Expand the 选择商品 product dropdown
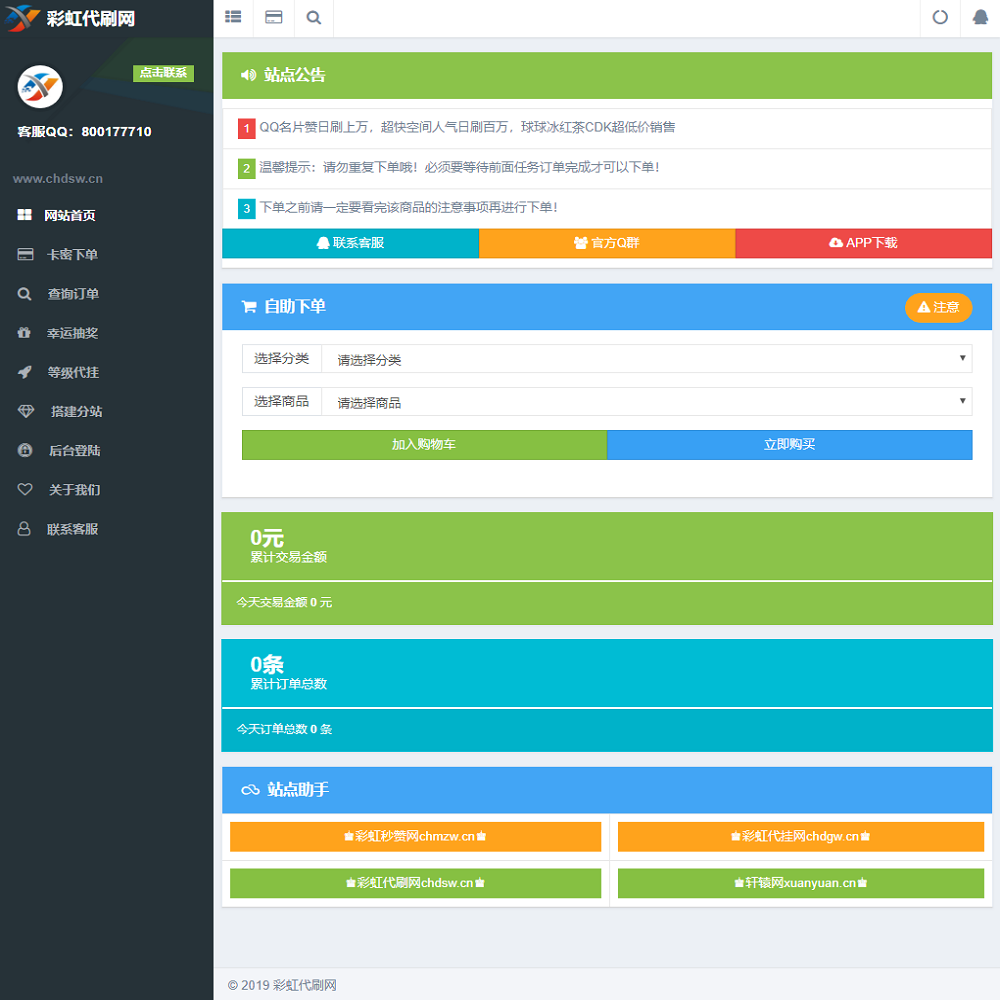Screen dimensions: 1000x1000 pos(646,402)
